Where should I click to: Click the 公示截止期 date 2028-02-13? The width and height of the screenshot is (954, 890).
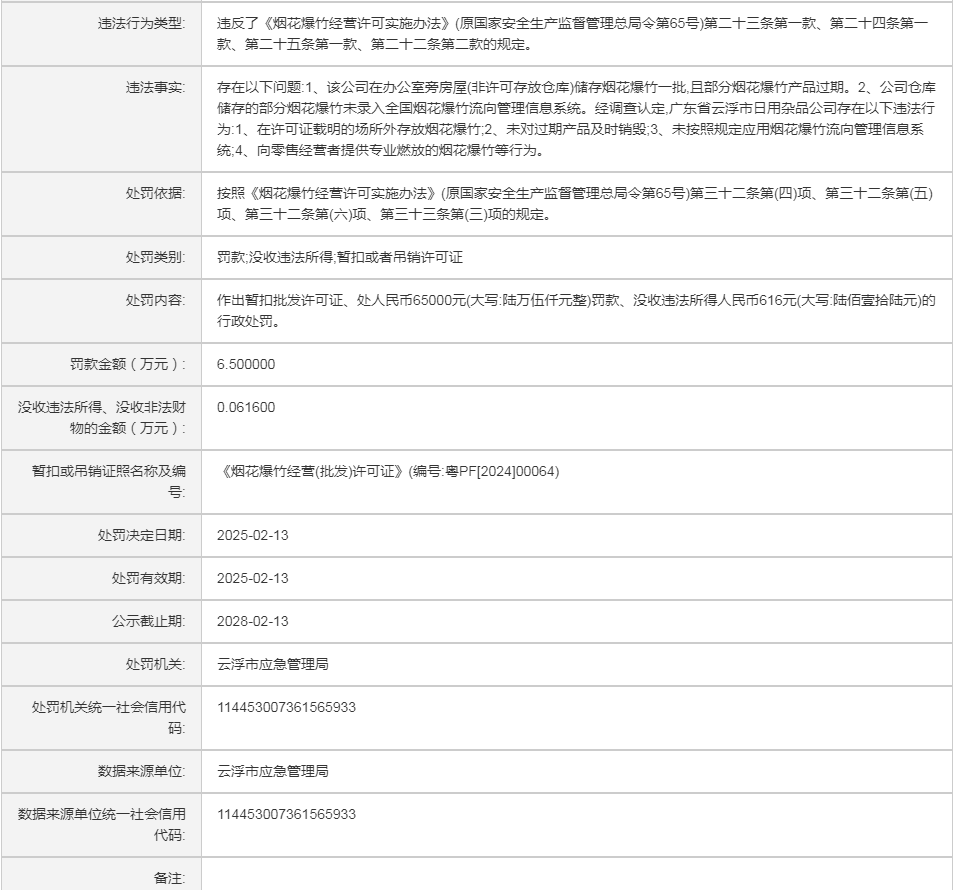click(x=252, y=622)
